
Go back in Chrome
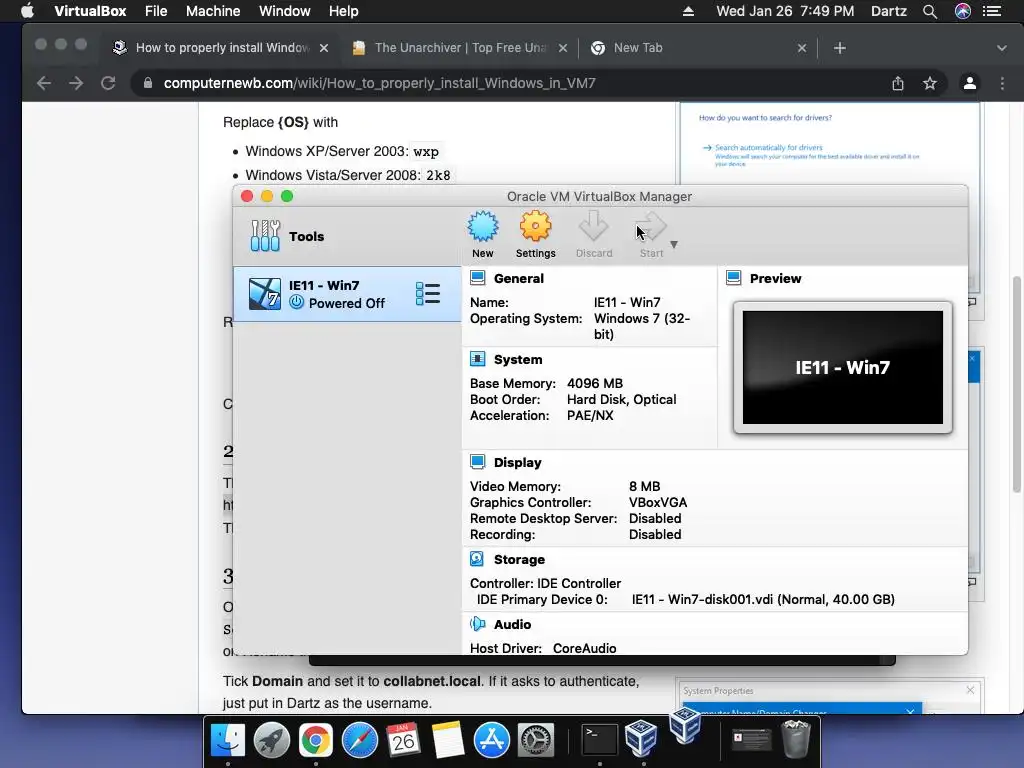[44, 83]
